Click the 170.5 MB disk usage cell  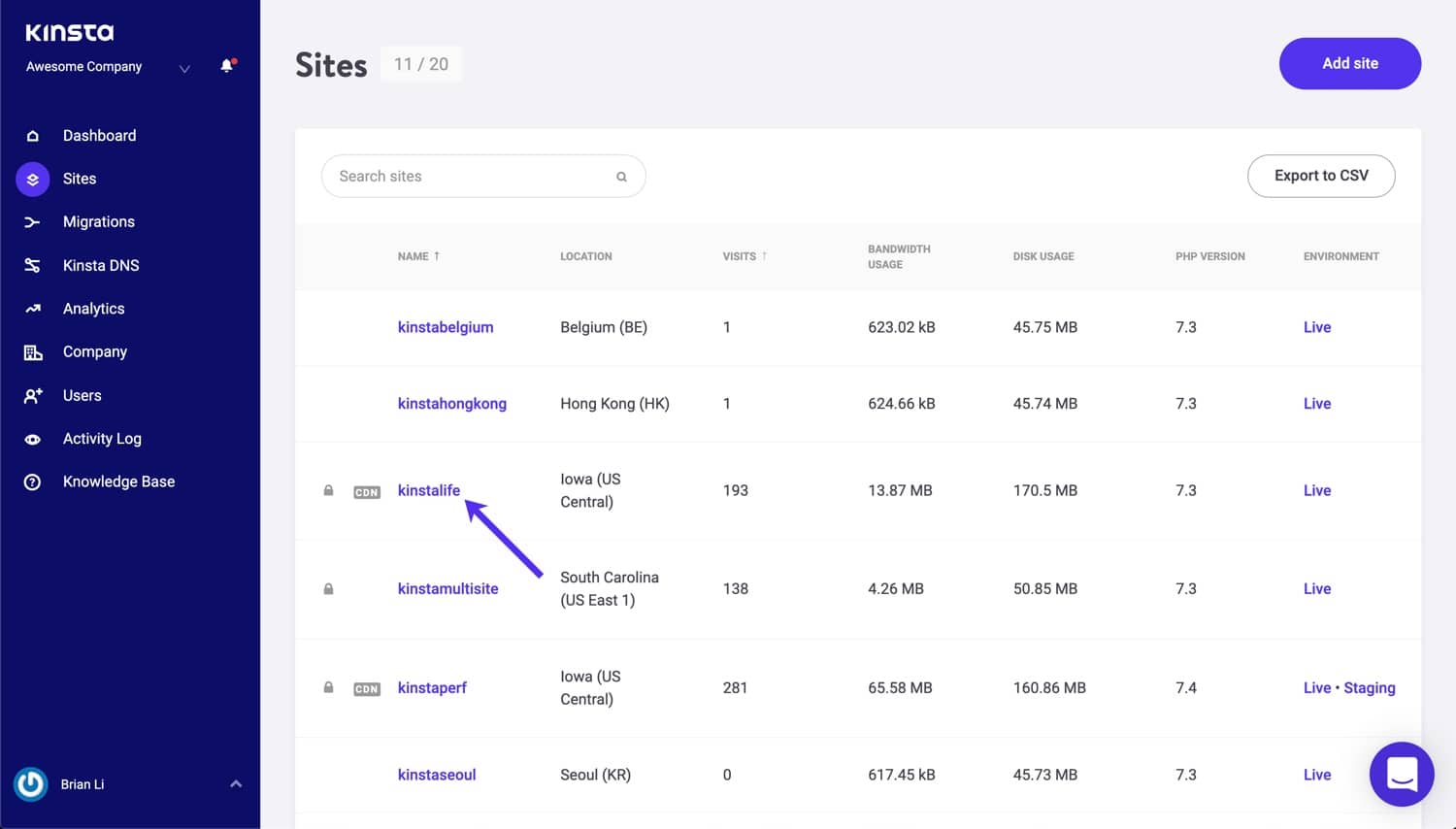click(1045, 490)
